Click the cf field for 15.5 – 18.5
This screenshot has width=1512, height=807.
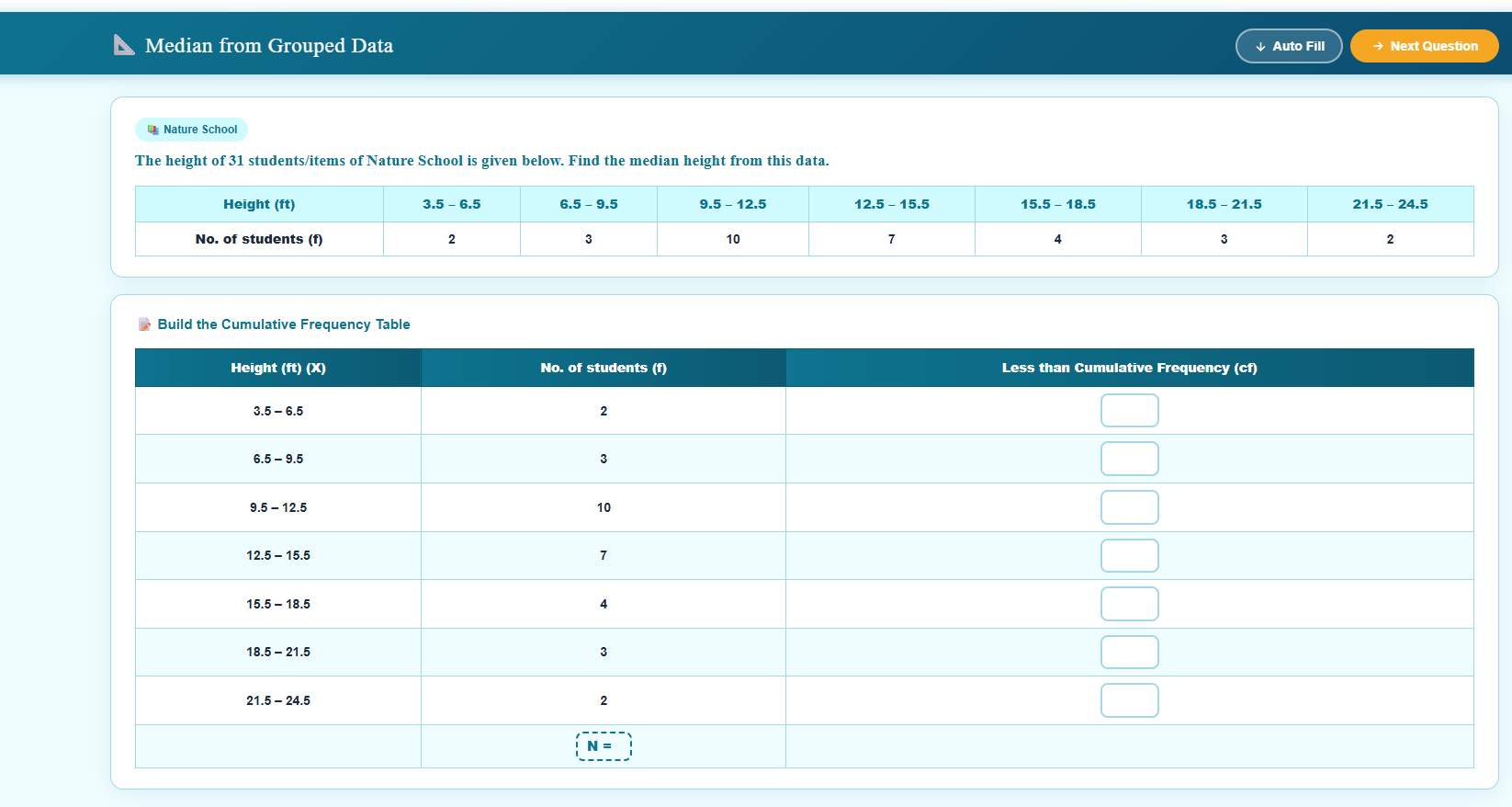click(x=1129, y=604)
